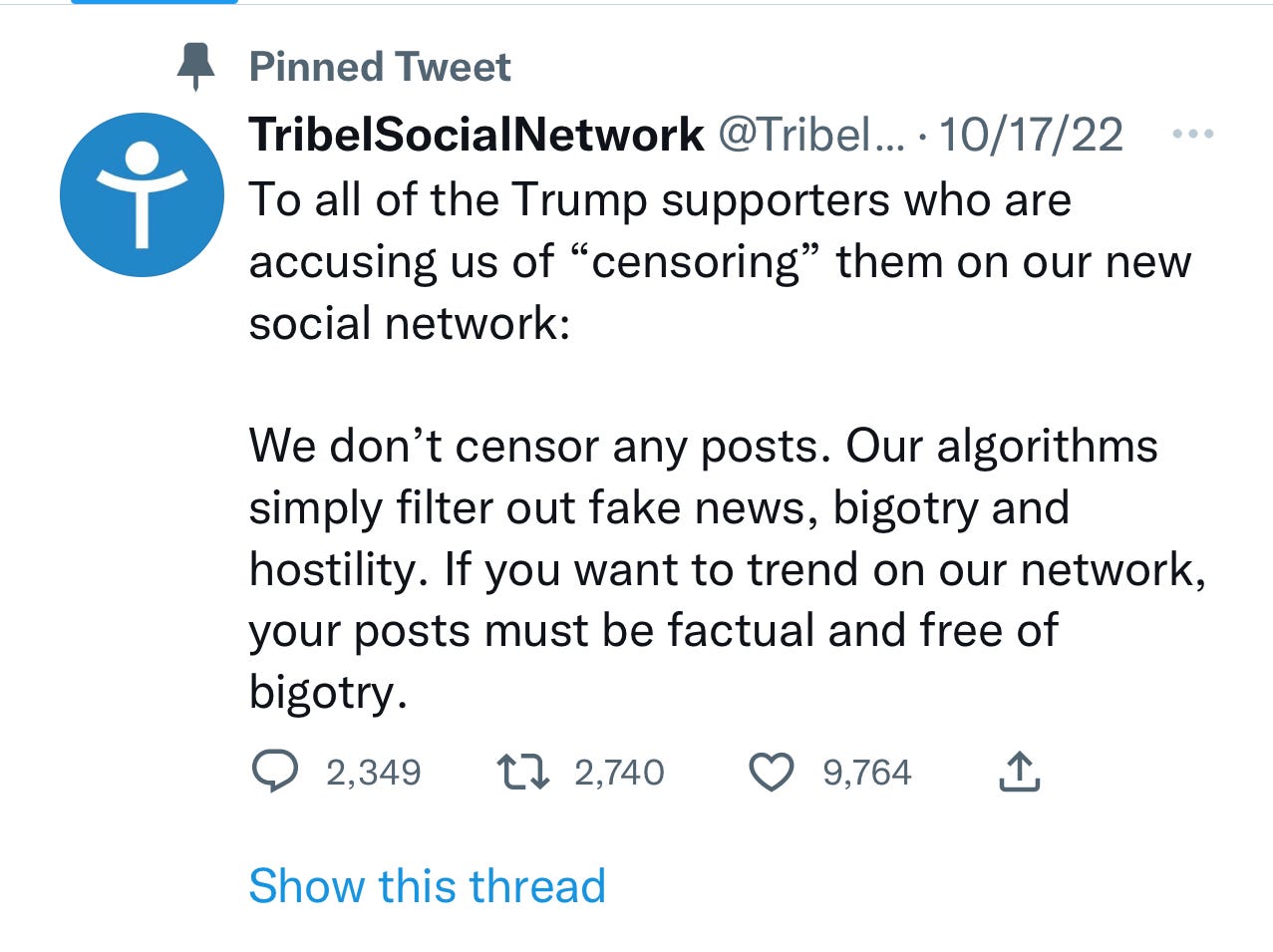Select the truncated @Tribel... handle
Screen dimensions: 1273x952
click(811, 134)
